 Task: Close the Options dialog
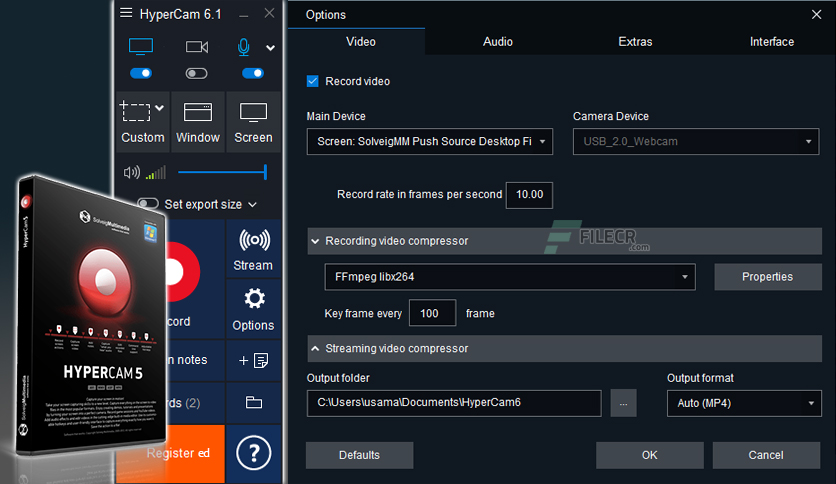[x=816, y=14]
